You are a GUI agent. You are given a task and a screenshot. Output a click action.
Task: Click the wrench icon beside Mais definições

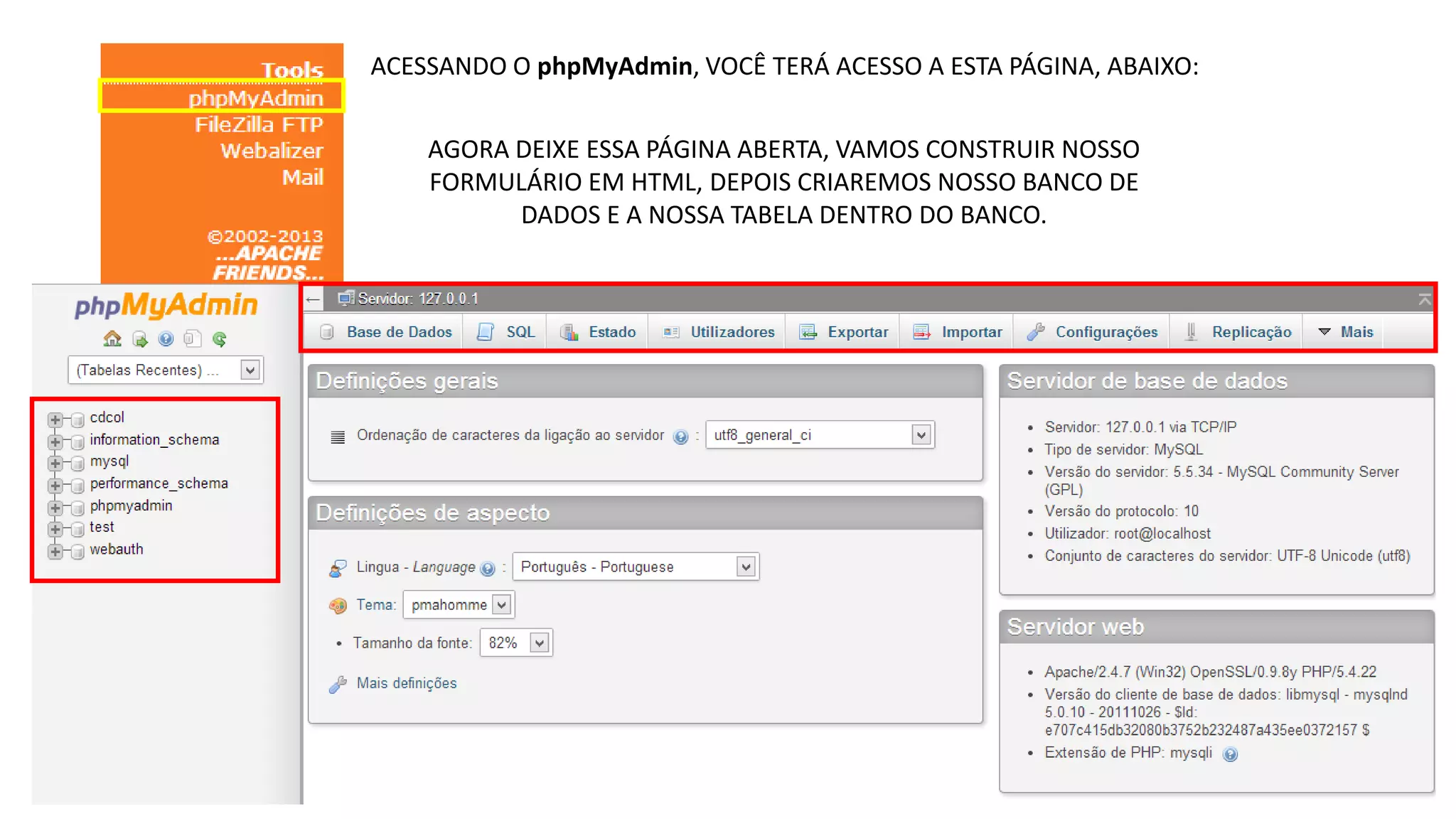click(x=338, y=684)
